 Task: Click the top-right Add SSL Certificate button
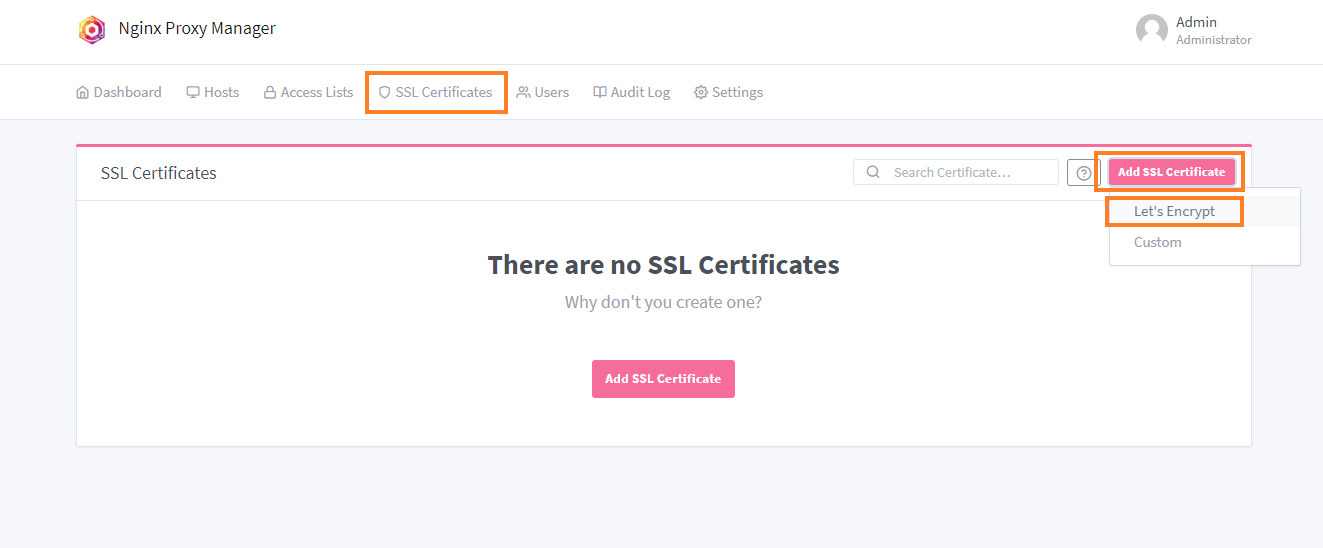coord(1171,172)
